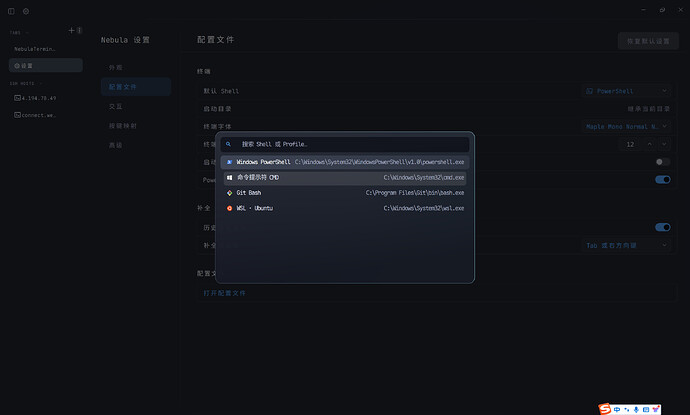Switch Chinese/English mode in Sogou IME bar

(x=617, y=409)
